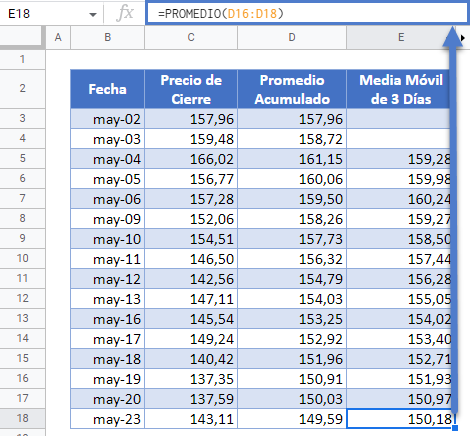Select cumulative average cell 154,79

pos(292,279)
